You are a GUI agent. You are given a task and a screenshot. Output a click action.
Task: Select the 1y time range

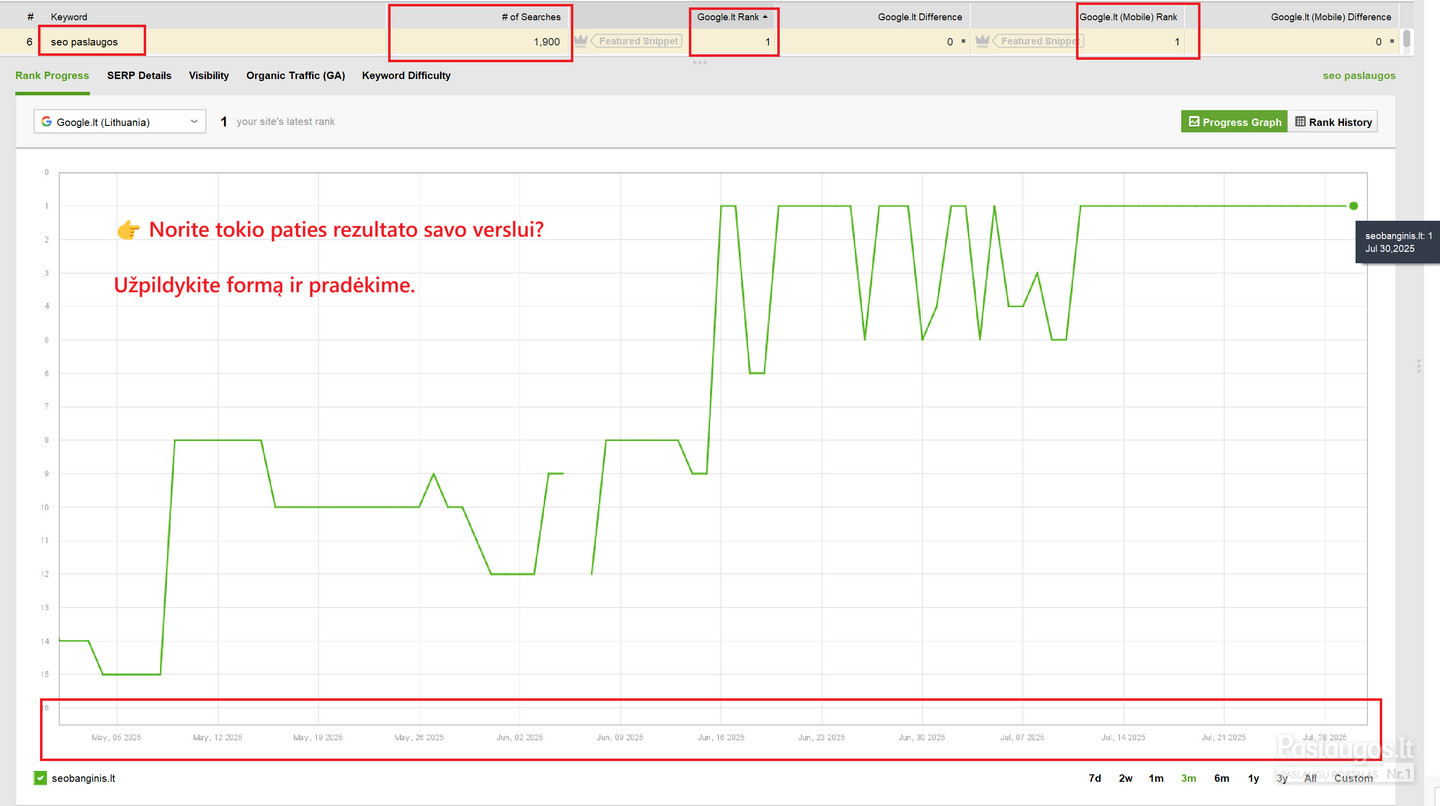1253,778
